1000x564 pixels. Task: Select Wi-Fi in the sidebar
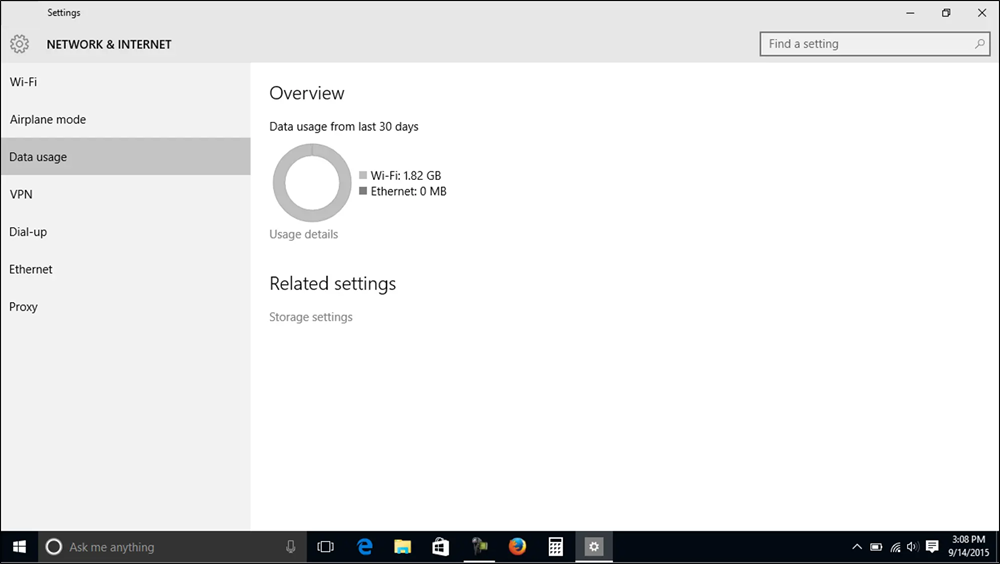pos(24,82)
